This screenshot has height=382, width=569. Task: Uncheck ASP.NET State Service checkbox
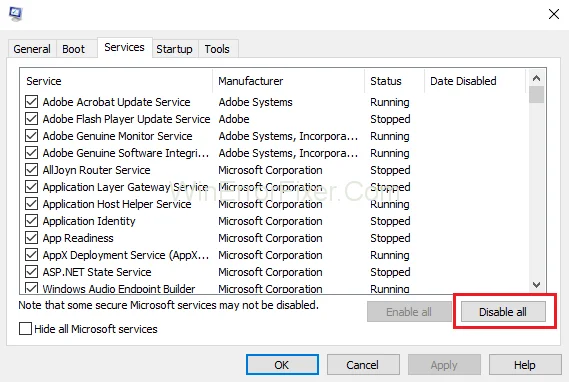(x=32, y=272)
